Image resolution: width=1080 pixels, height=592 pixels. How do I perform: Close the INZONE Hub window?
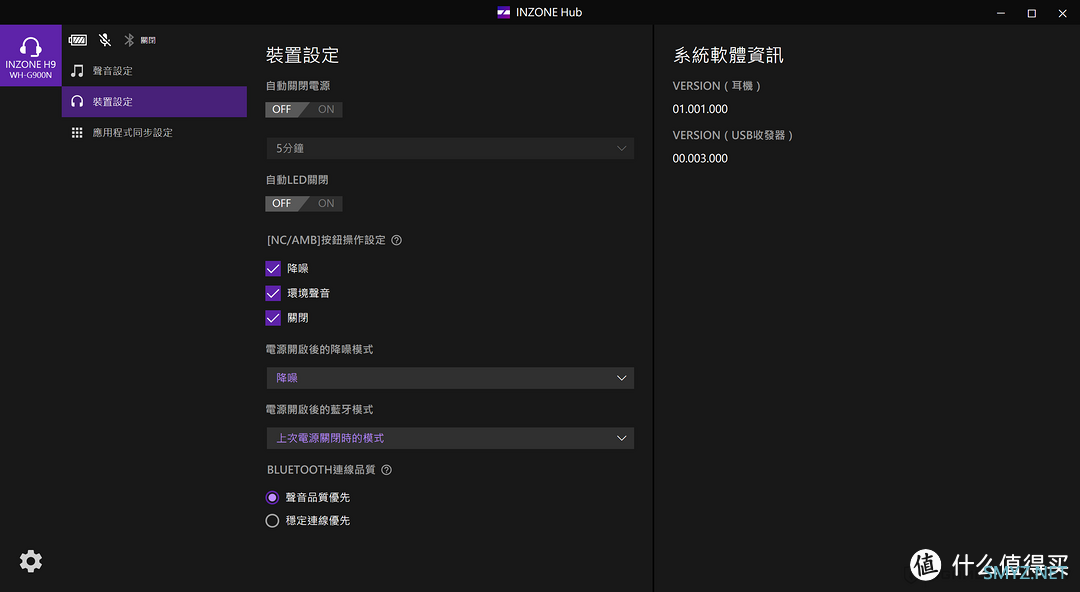pos(1063,13)
